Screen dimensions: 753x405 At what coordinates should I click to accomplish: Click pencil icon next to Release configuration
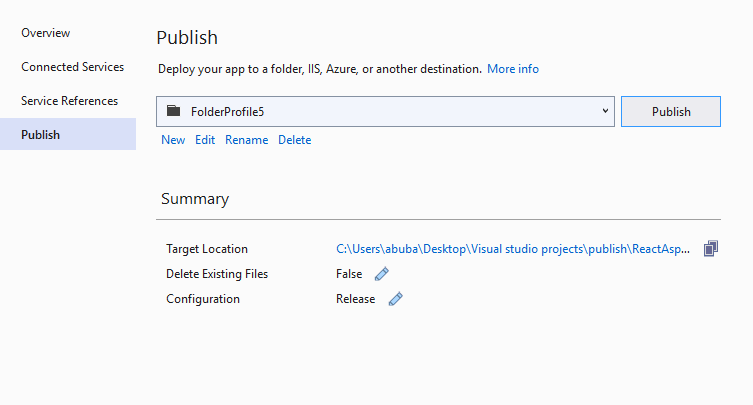[395, 299]
